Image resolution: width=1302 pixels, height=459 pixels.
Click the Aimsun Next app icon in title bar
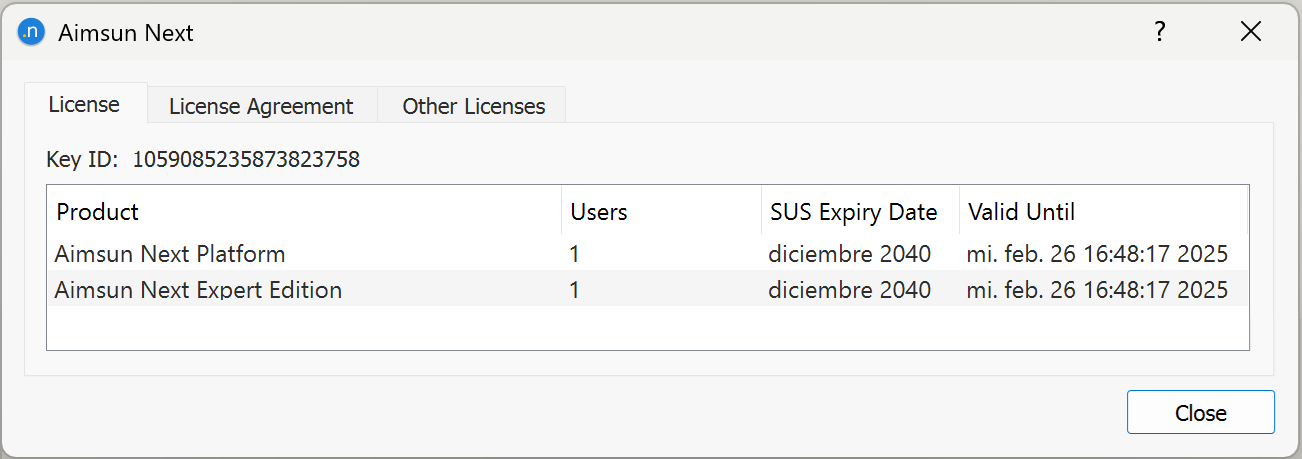(32, 32)
